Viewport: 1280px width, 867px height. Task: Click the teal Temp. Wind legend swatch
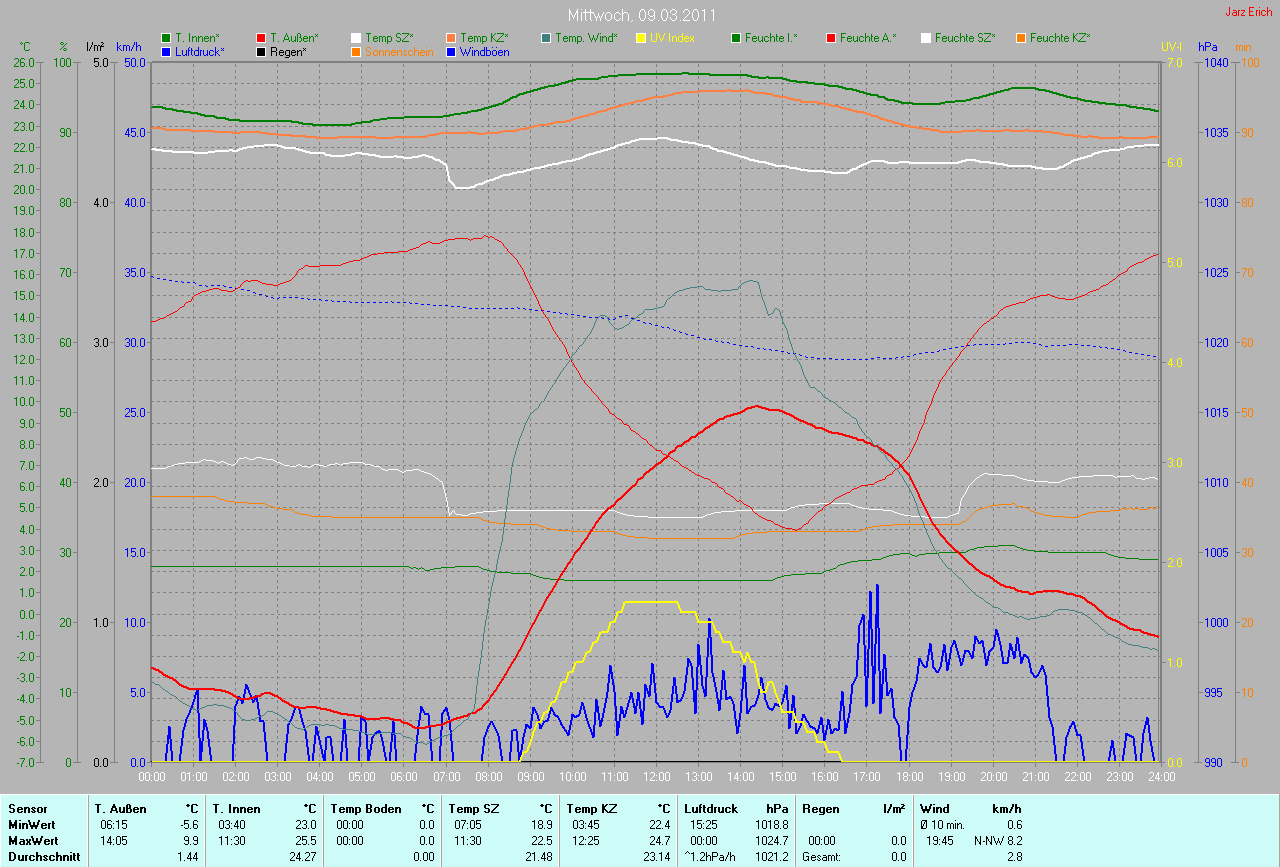pyautogui.click(x=546, y=38)
